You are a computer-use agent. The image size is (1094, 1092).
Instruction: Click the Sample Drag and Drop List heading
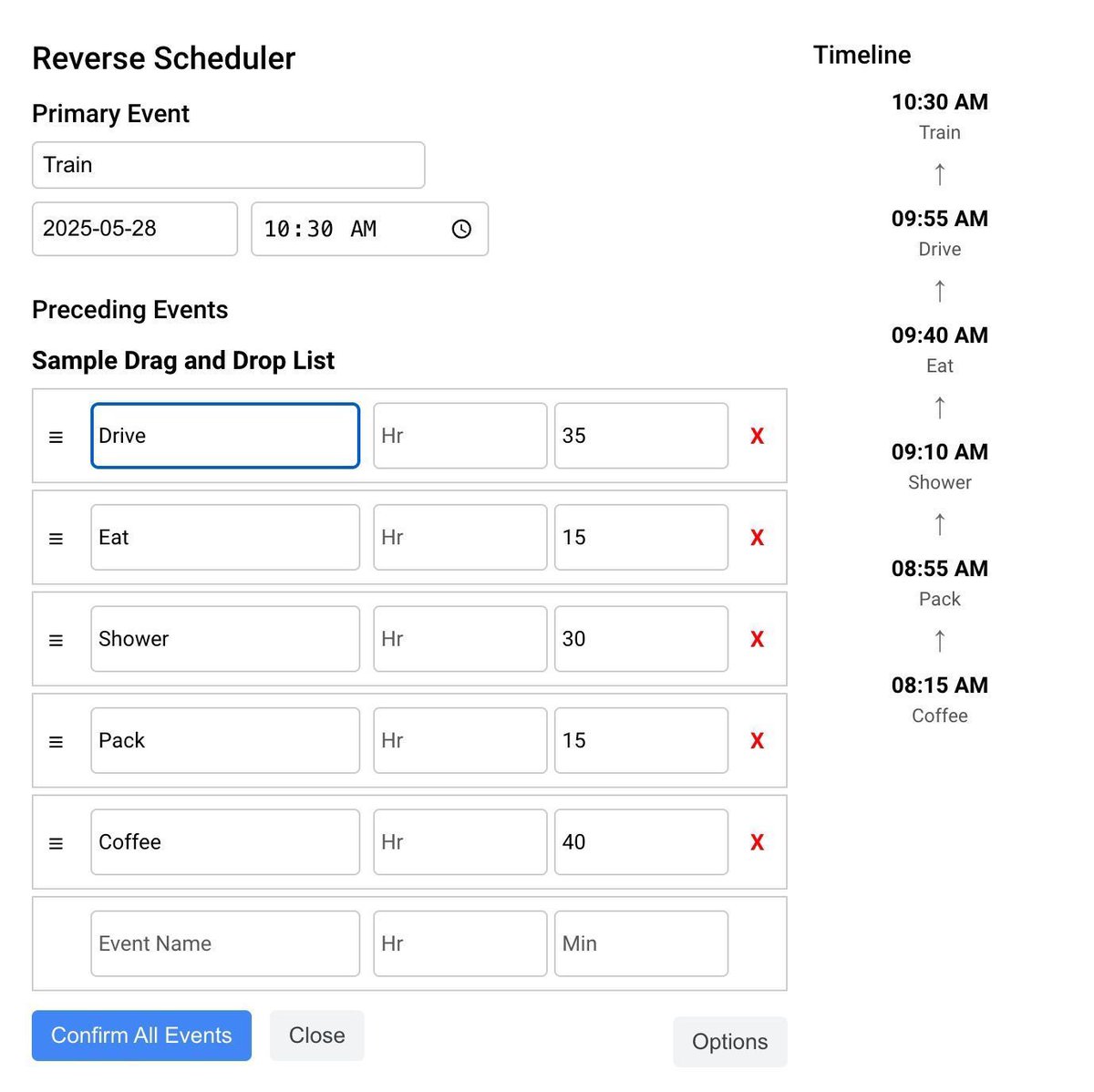(183, 361)
